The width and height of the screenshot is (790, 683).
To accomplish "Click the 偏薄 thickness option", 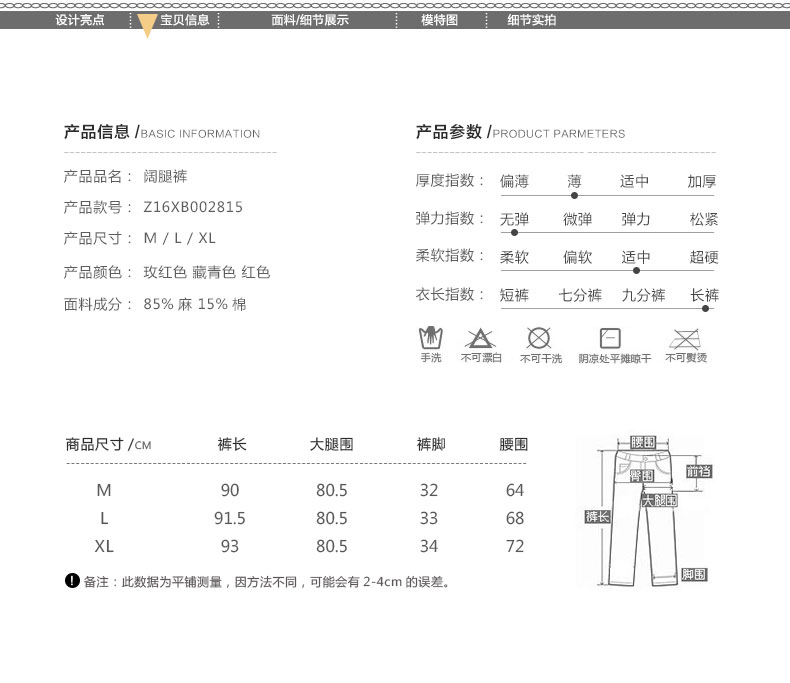I will [514, 181].
